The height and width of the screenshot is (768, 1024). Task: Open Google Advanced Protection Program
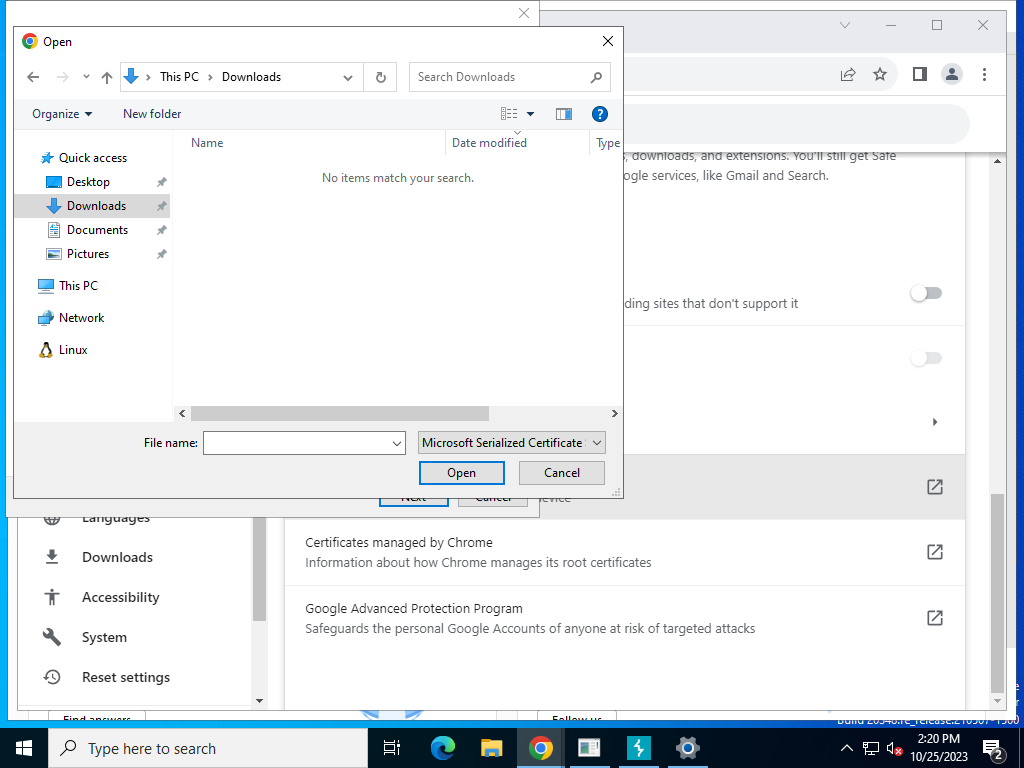coord(625,618)
